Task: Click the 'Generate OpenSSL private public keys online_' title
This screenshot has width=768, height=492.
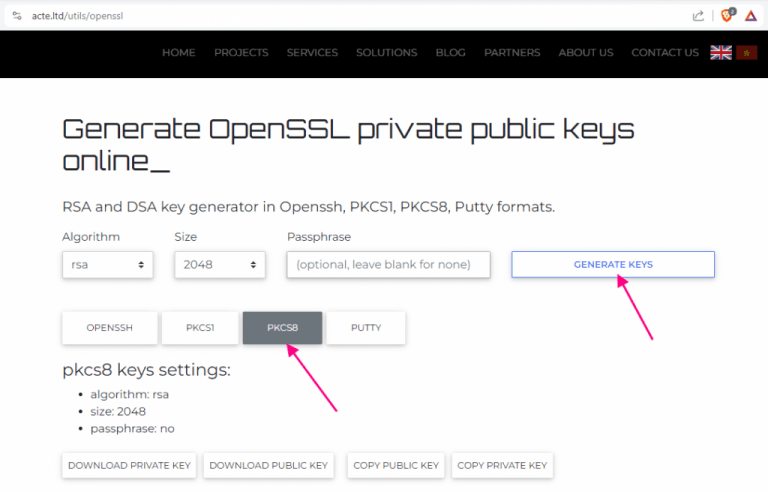Action: click(x=348, y=145)
